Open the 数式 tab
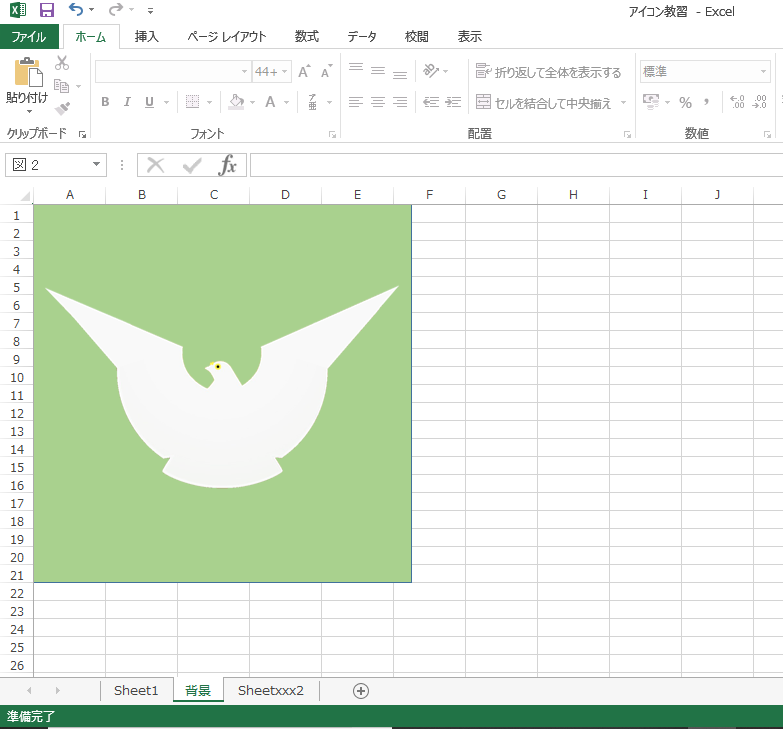Screen dimensions: 783x729 307,36
